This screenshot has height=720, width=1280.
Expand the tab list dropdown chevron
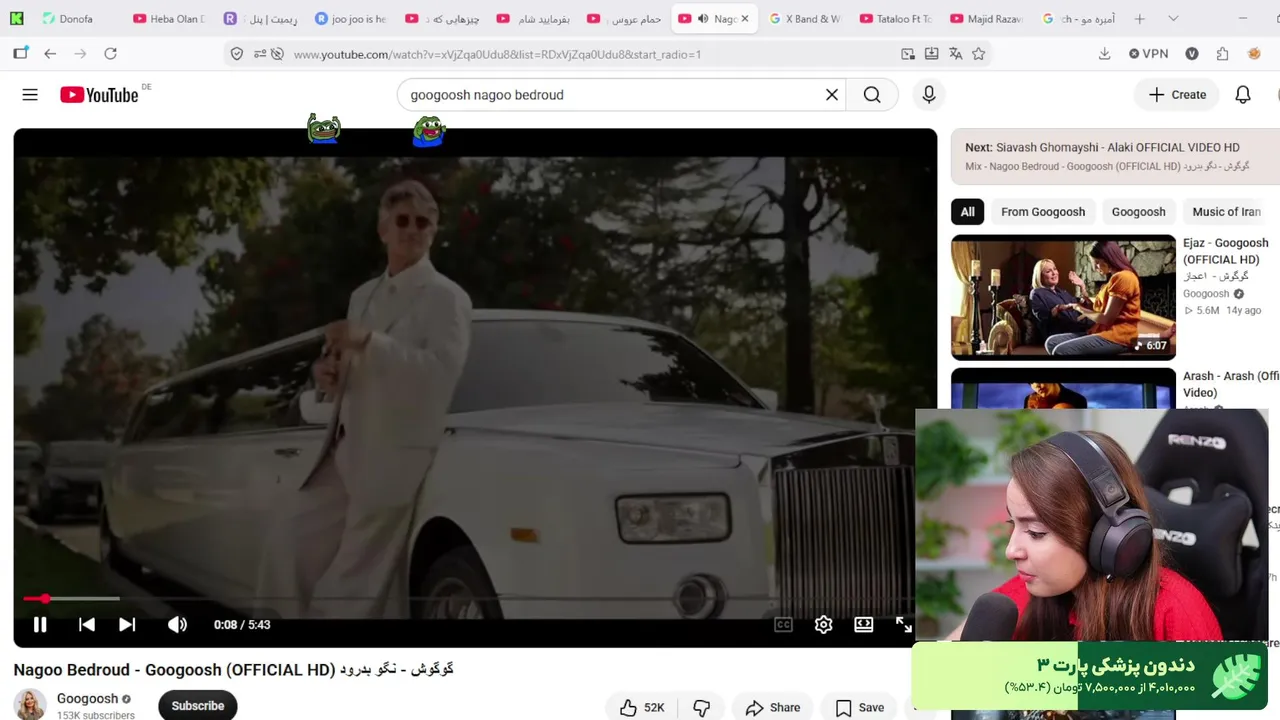1173,19
